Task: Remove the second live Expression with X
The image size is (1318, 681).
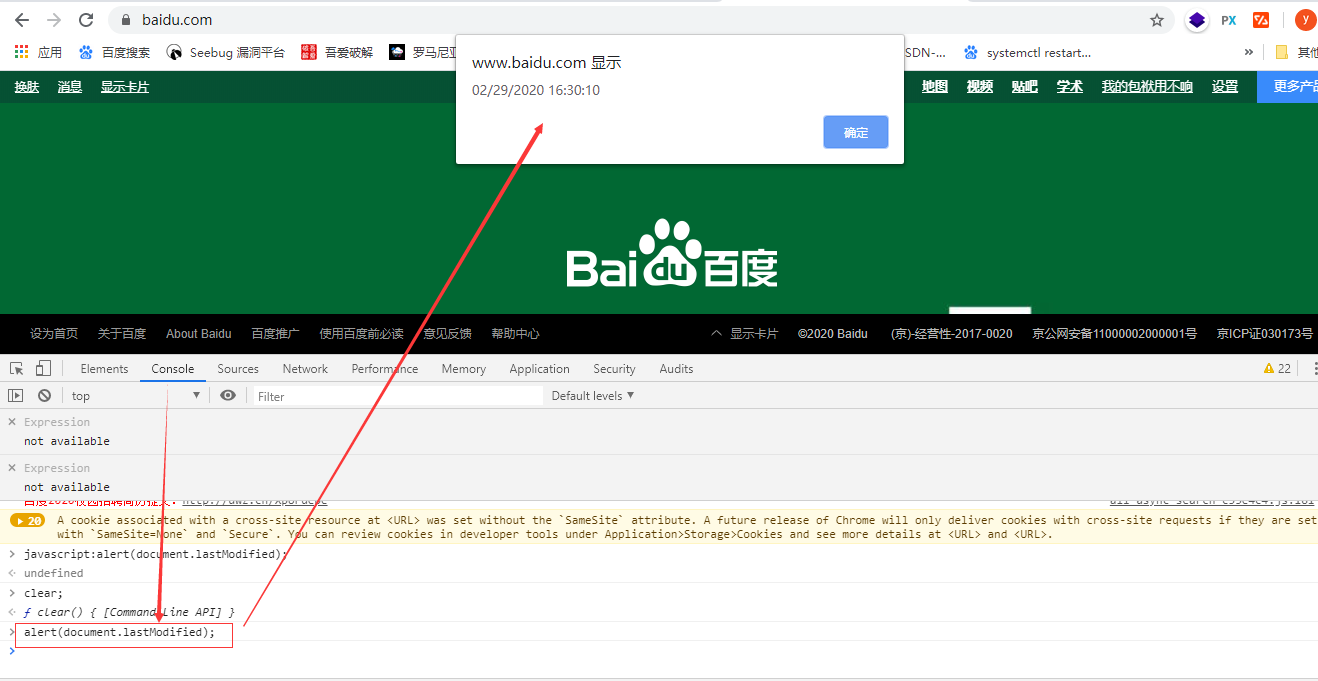Action: coord(12,468)
